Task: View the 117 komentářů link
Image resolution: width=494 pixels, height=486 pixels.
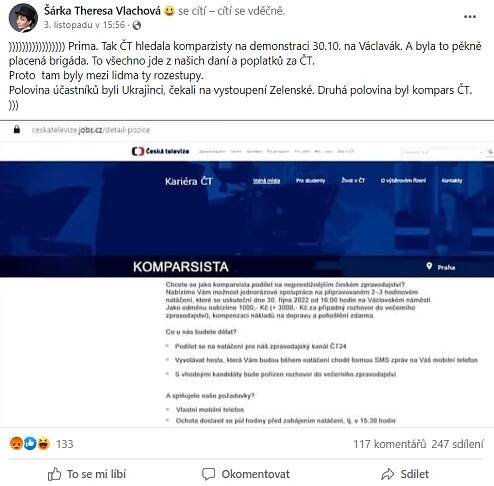Action: 389,444
